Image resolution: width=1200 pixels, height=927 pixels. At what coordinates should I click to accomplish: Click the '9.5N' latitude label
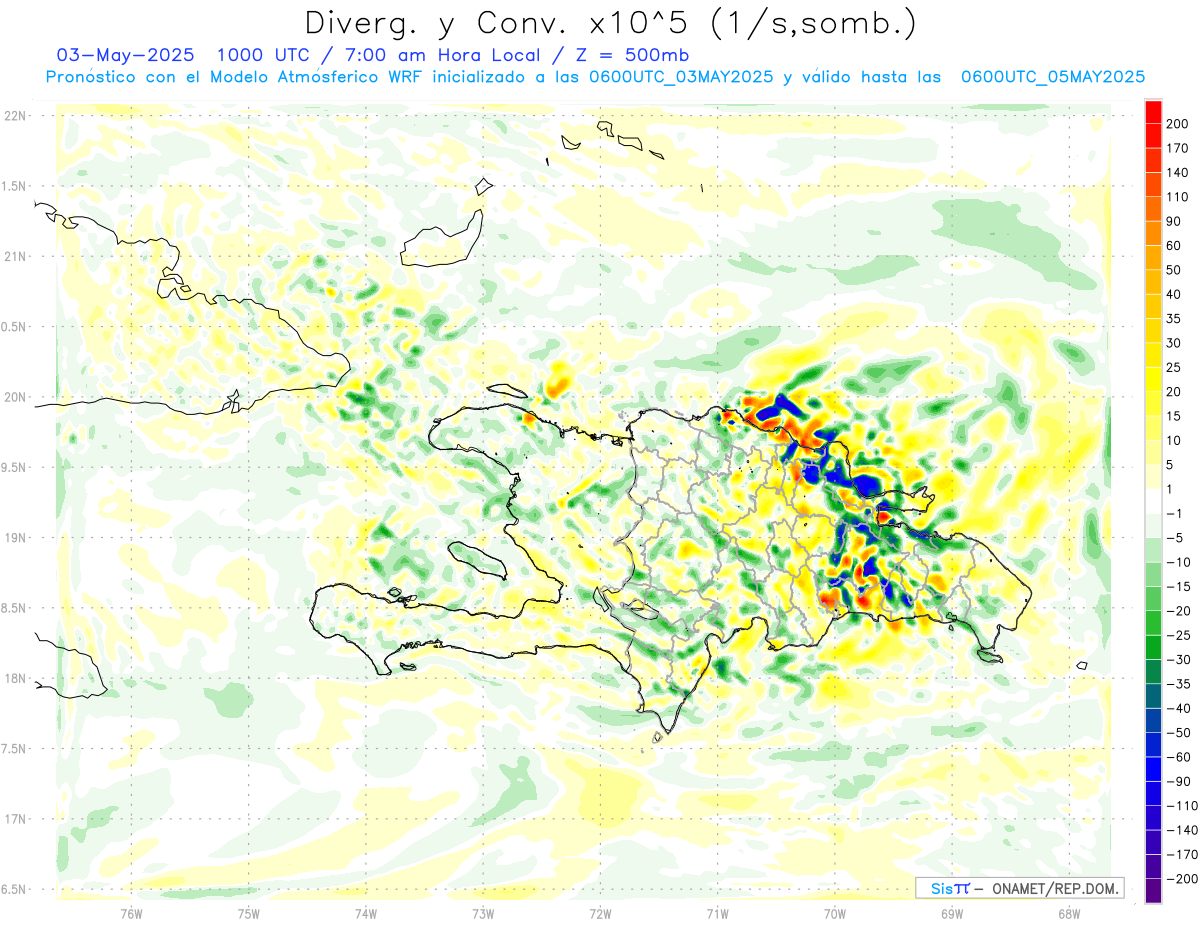14,468
